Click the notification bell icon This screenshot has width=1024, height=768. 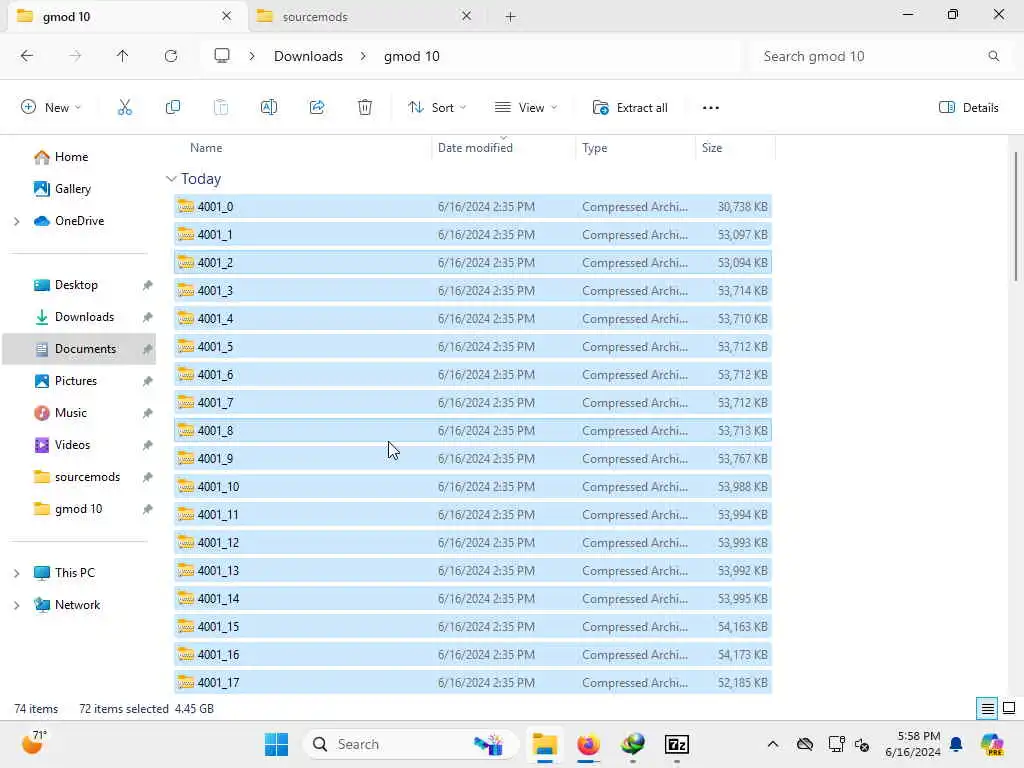click(956, 744)
